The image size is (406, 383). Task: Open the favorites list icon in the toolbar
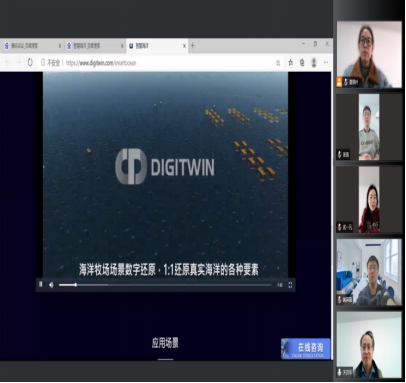(x=290, y=62)
